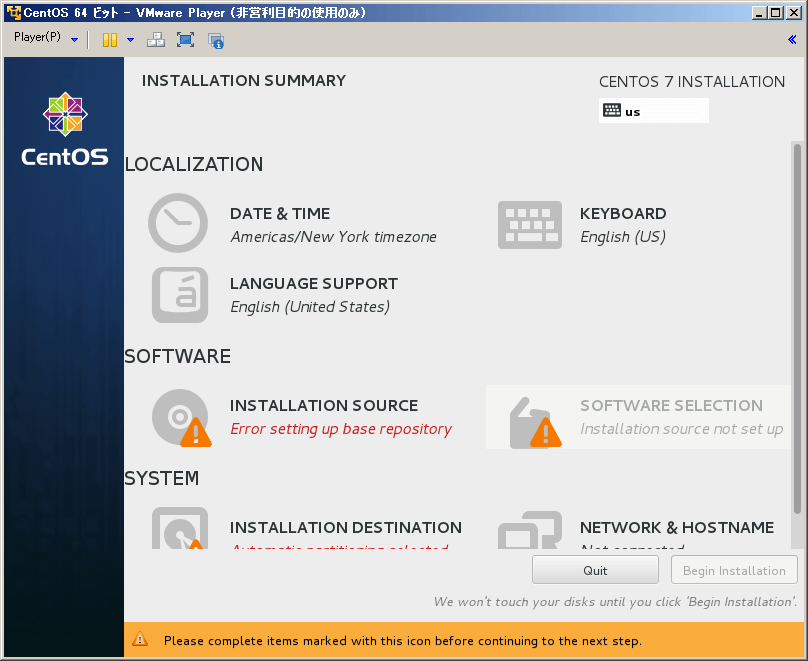Minimize the VMware Player window
This screenshot has height=661, width=808.
[759, 13]
